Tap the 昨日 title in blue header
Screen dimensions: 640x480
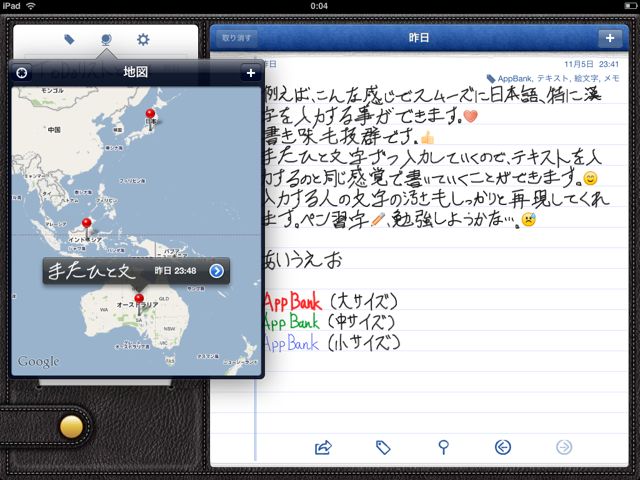419,38
